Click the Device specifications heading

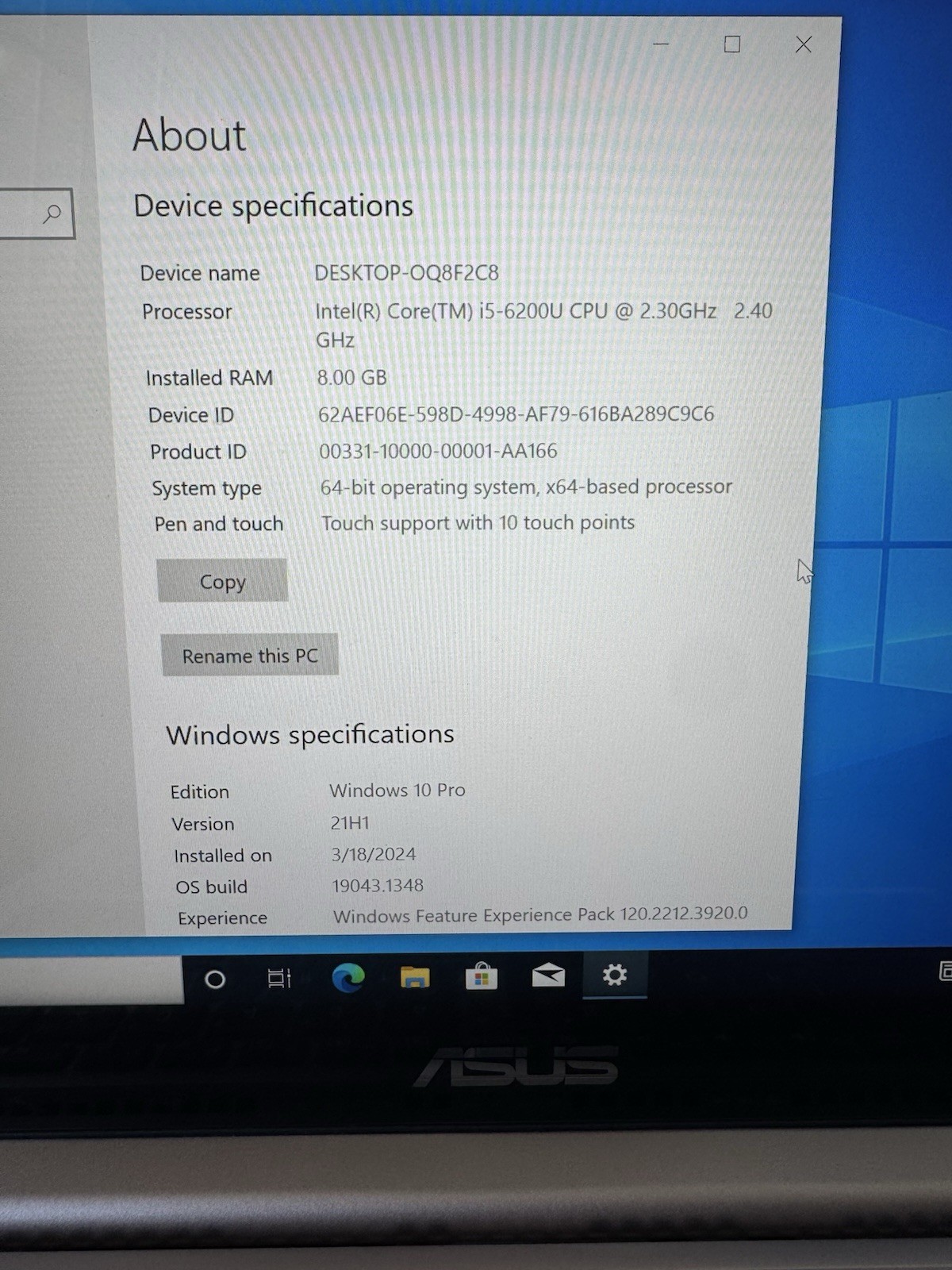[x=274, y=206]
